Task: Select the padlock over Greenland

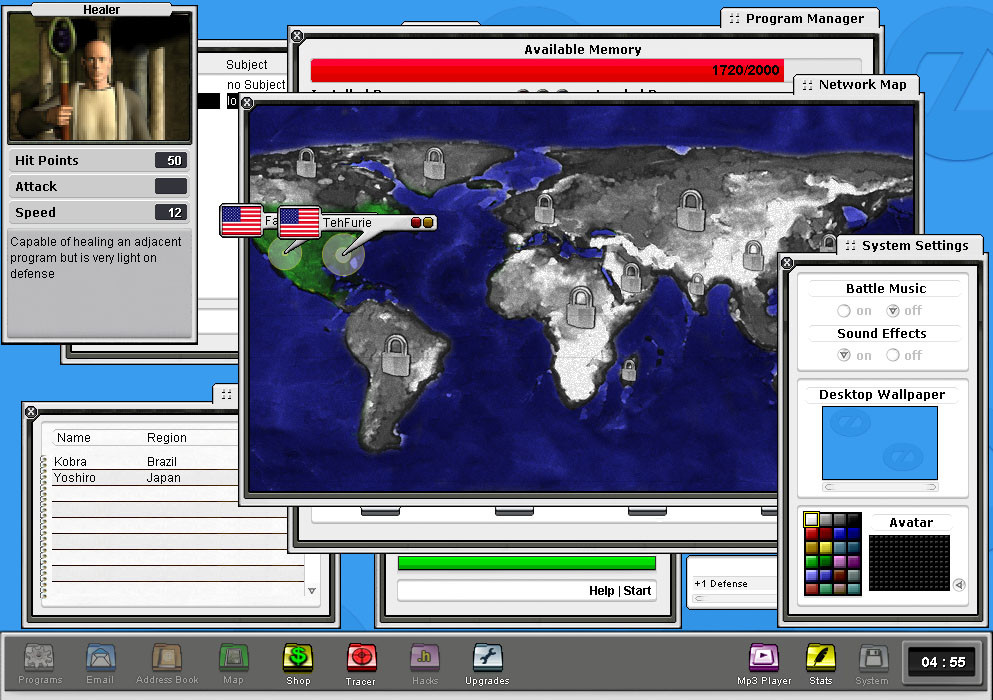Action: [434, 163]
